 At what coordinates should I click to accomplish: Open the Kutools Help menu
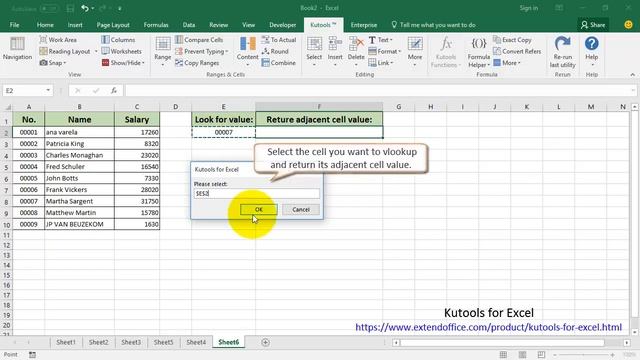591,51
